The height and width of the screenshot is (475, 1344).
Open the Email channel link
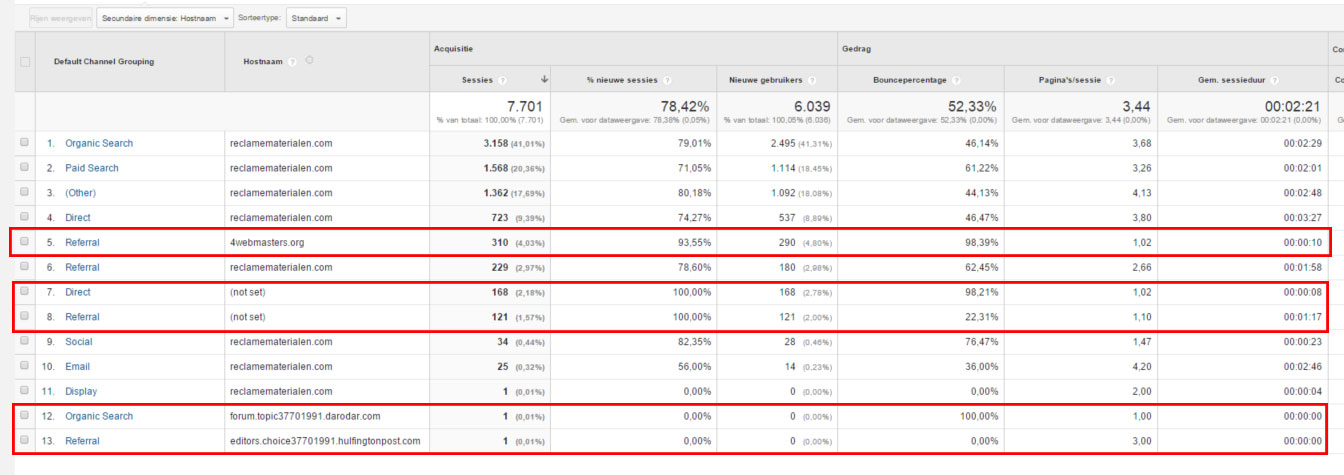click(77, 366)
